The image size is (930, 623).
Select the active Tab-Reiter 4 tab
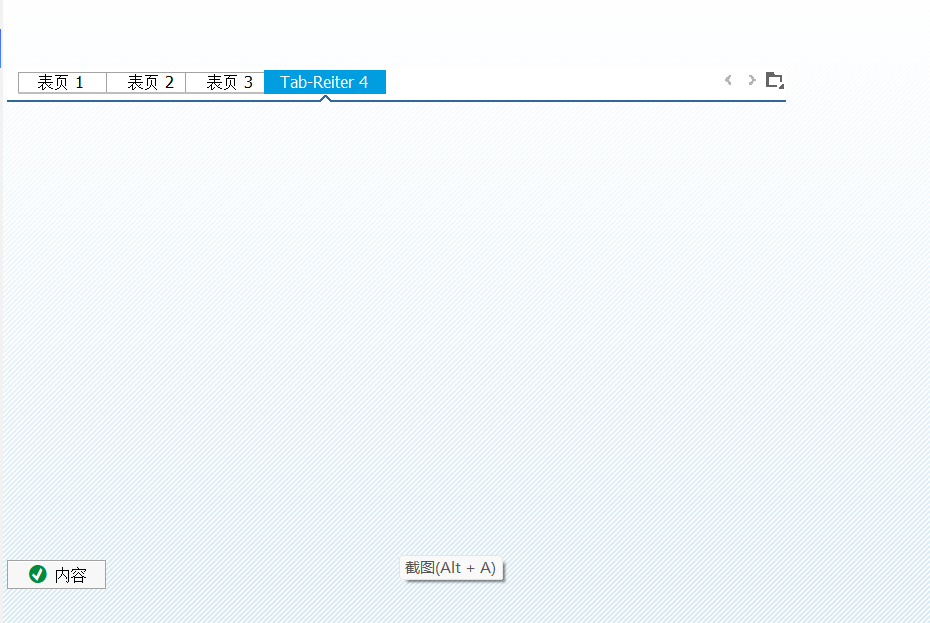(x=325, y=81)
